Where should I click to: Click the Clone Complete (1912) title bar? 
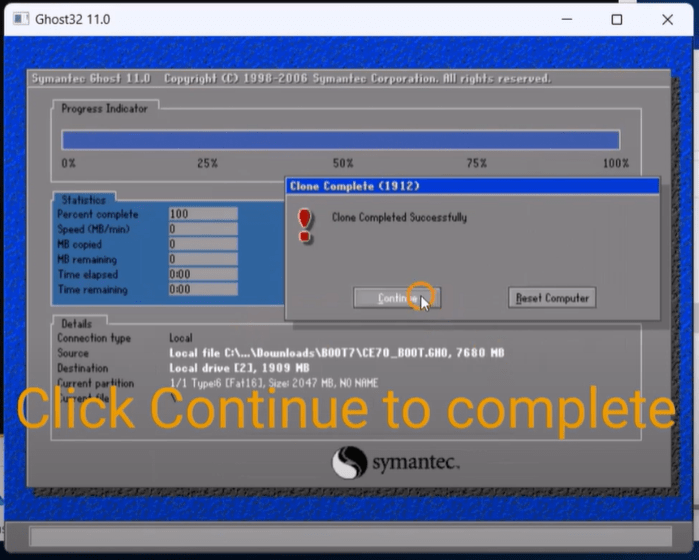tap(472, 186)
